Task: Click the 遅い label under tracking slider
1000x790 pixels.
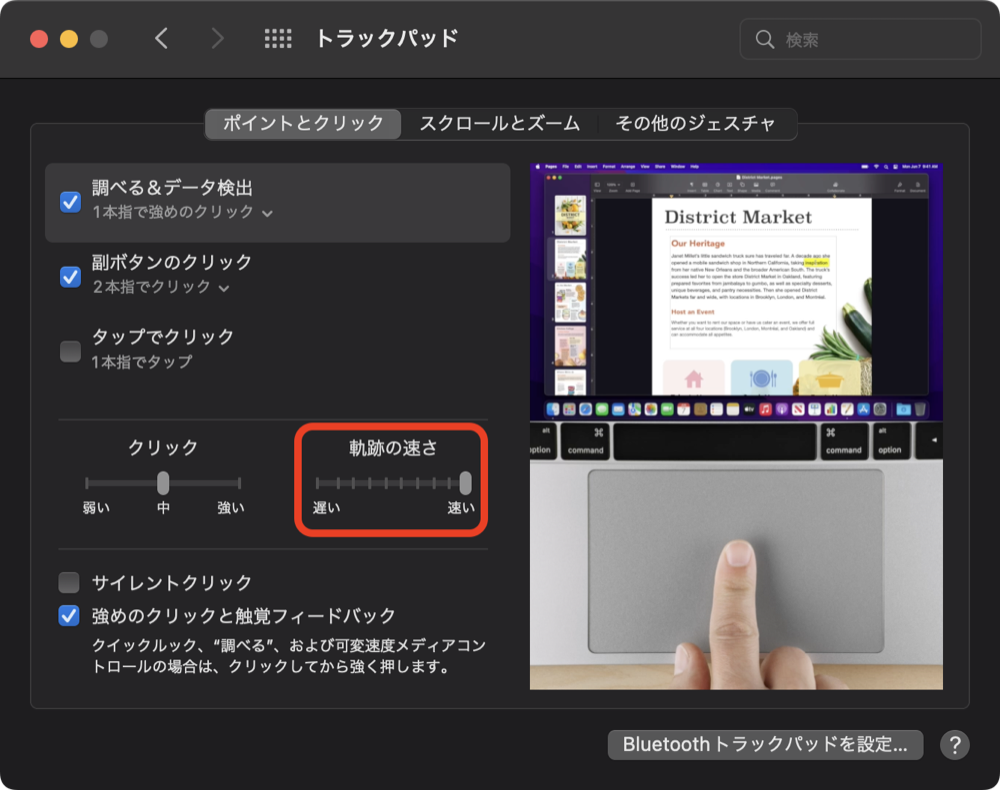Action: tap(326, 508)
